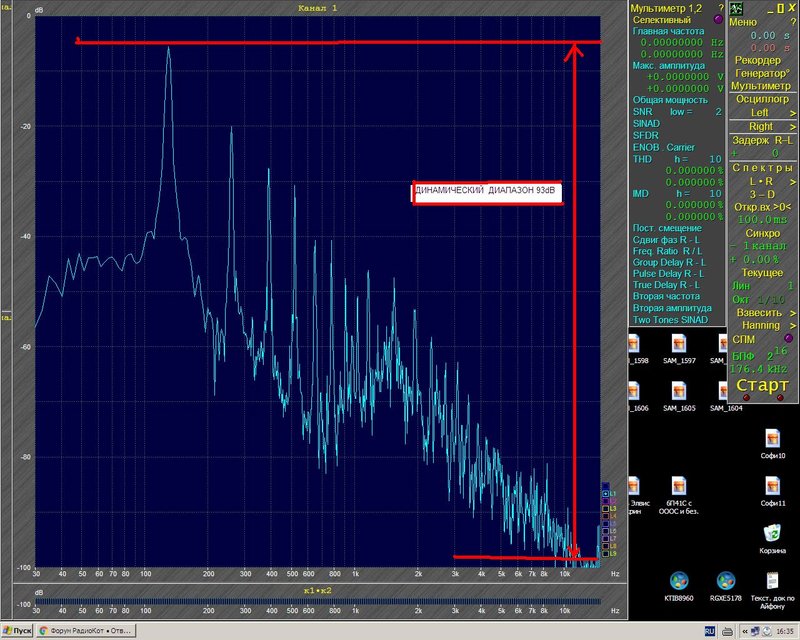Open the Рекордер panel

point(758,60)
